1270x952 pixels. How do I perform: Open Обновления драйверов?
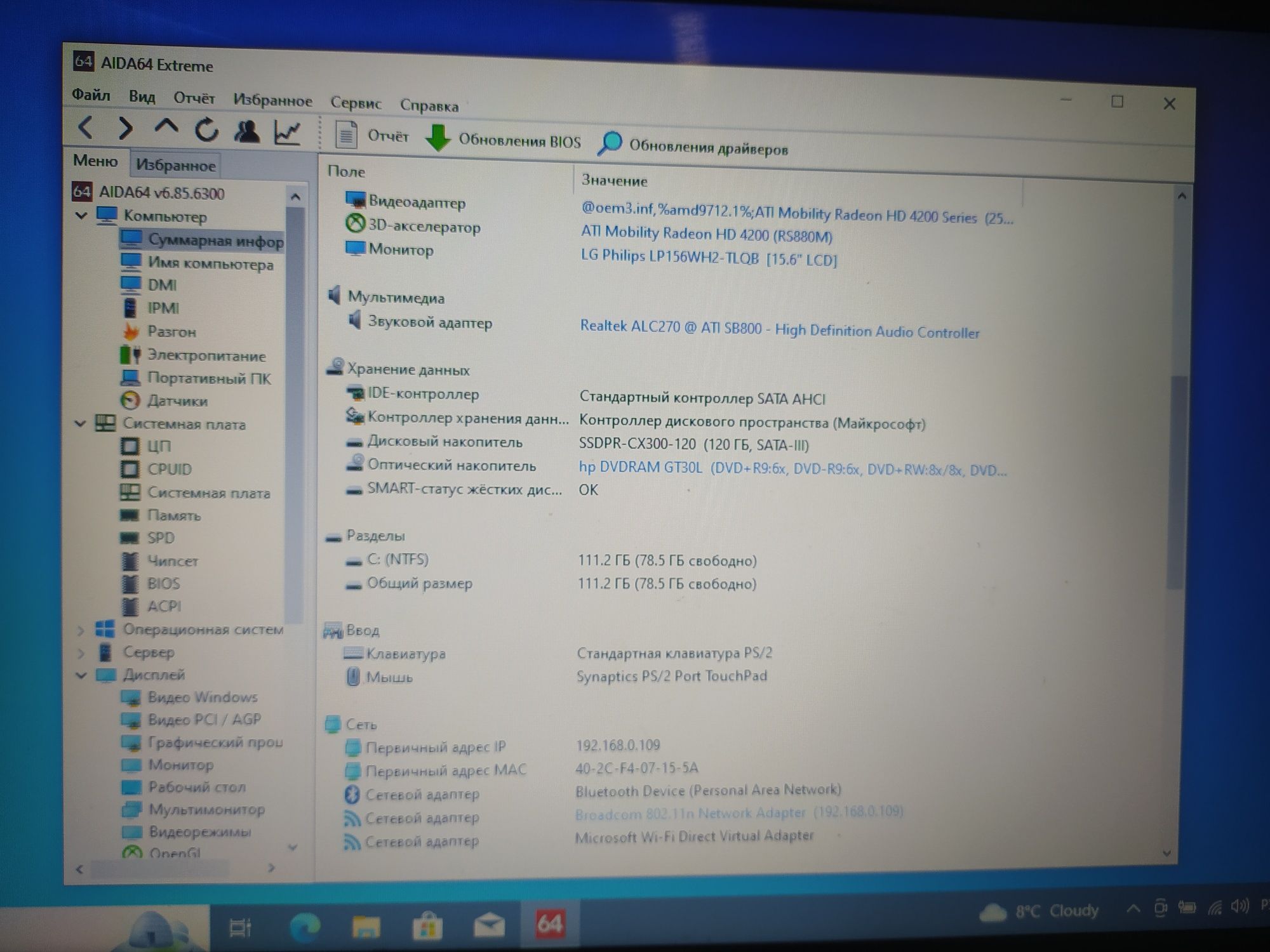(x=693, y=147)
